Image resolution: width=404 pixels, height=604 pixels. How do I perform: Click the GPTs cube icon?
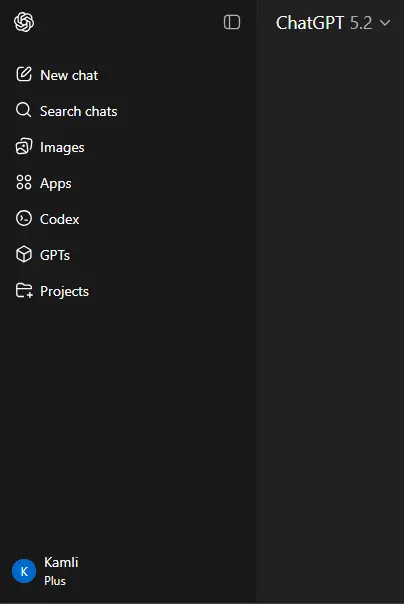click(24, 254)
